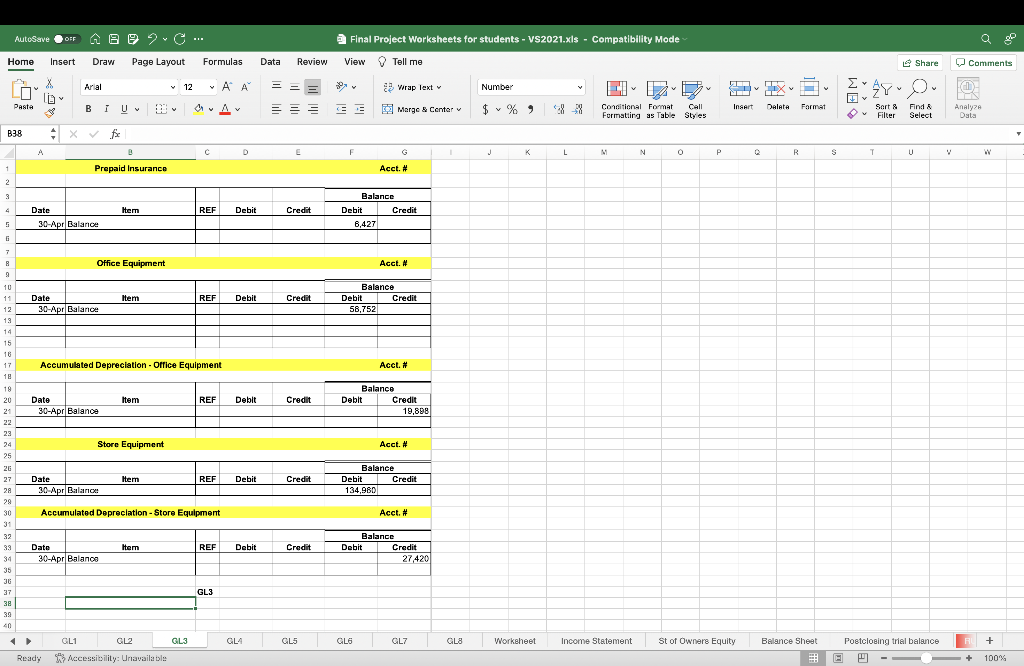Viewport: 1024px width, 666px height.
Task: Zoom in with the plus button
Action: coord(969,658)
